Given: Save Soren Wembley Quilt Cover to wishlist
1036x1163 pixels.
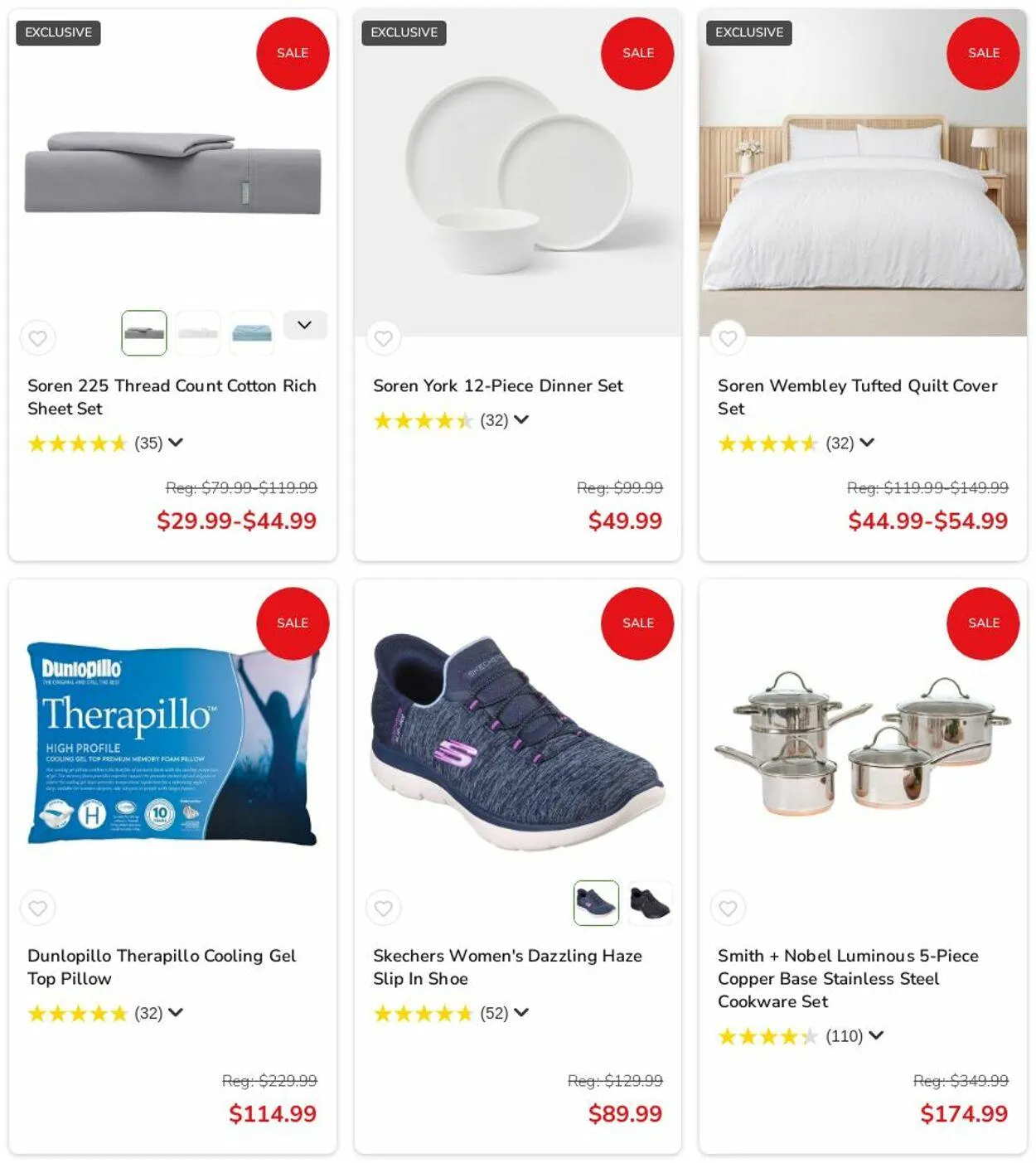Looking at the screenshot, I should coord(729,338).
